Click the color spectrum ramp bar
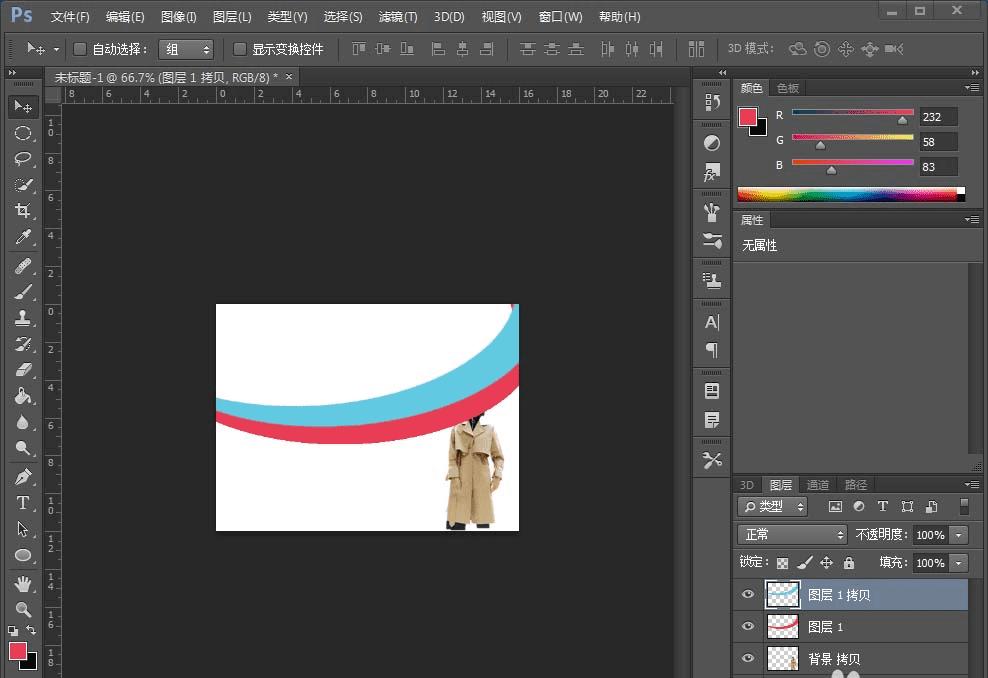Image resolution: width=988 pixels, height=678 pixels. 850,194
